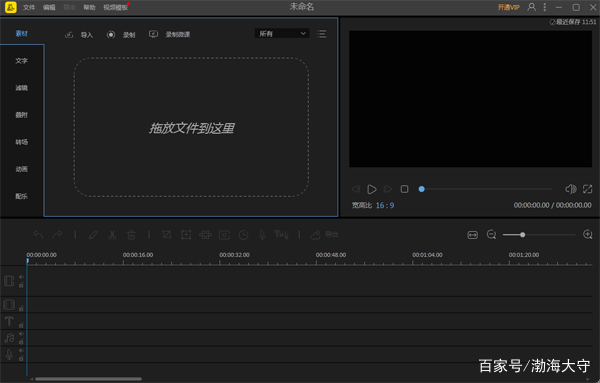Click the record circle icon
Viewport: 600px width, 383px height.
click(x=111, y=34)
